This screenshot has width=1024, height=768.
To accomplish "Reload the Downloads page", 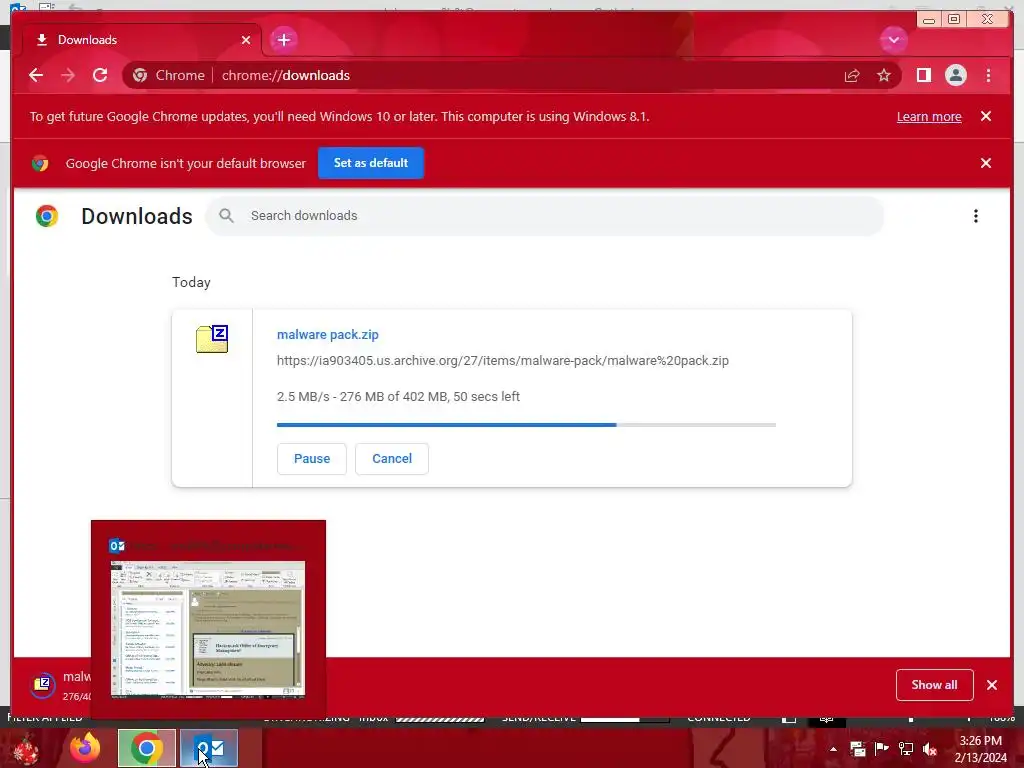I will point(100,75).
